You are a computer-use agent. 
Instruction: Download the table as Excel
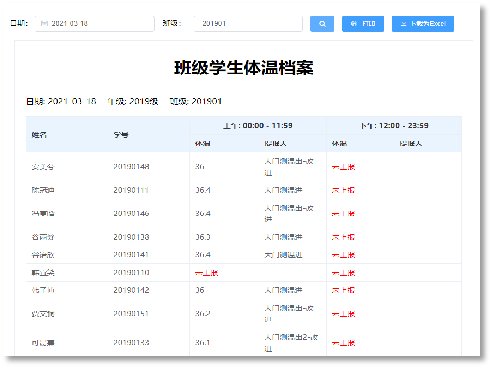(423, 24)
